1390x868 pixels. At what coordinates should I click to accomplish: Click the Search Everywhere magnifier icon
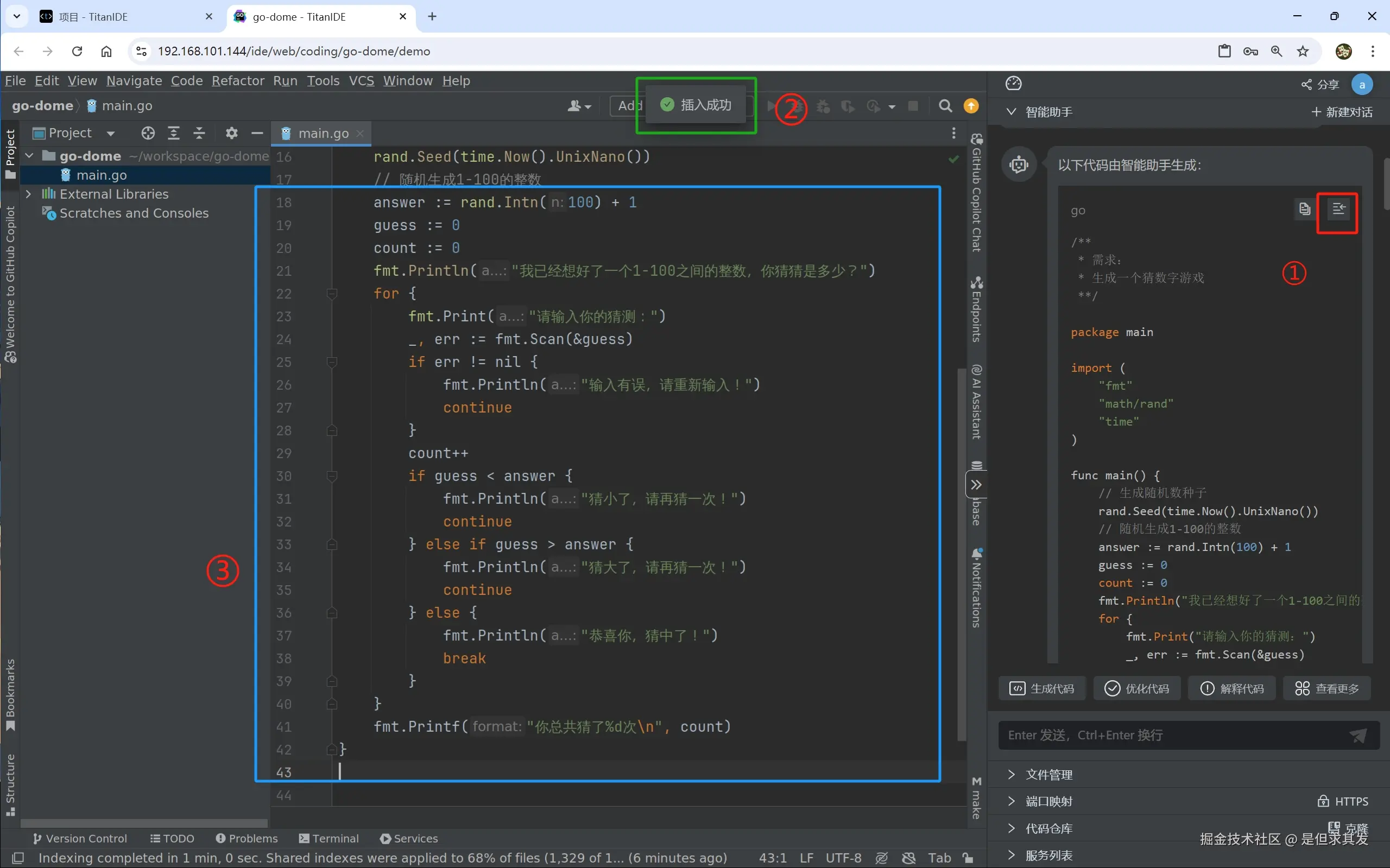click(x=945, y=106)
